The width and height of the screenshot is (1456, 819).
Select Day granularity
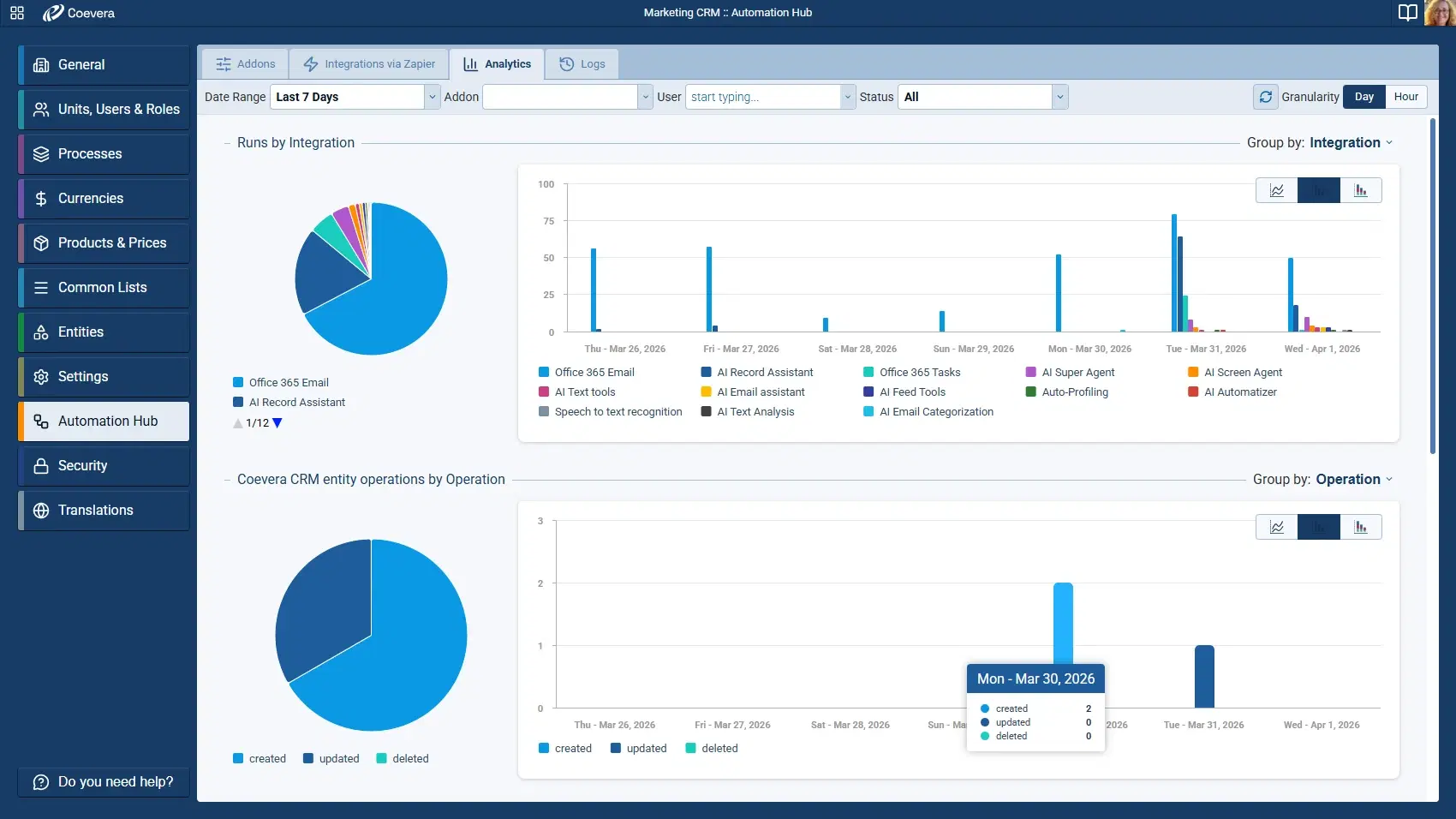[1364, 97]
